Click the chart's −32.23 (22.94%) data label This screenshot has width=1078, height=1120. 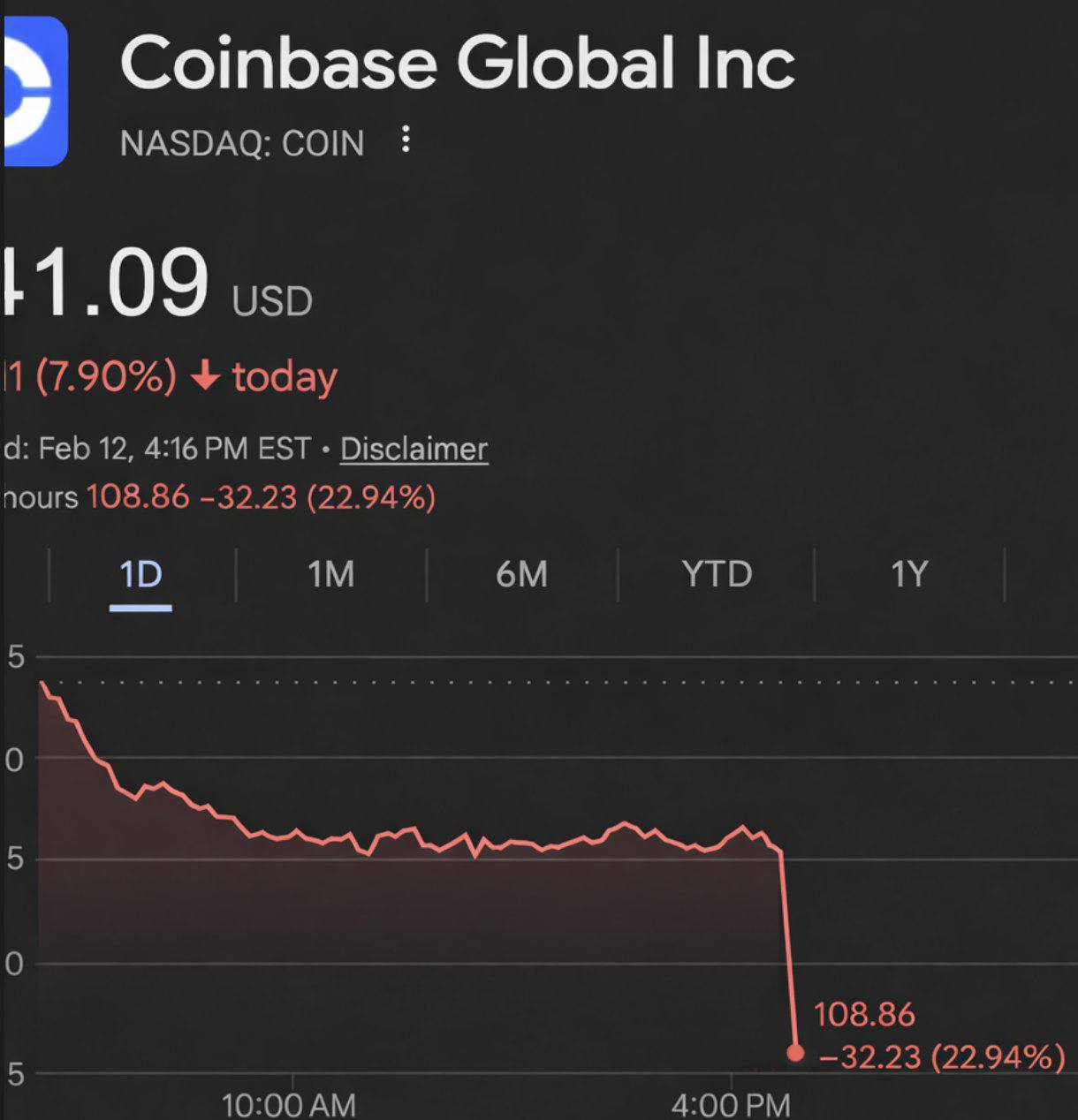click(942, 1056)
